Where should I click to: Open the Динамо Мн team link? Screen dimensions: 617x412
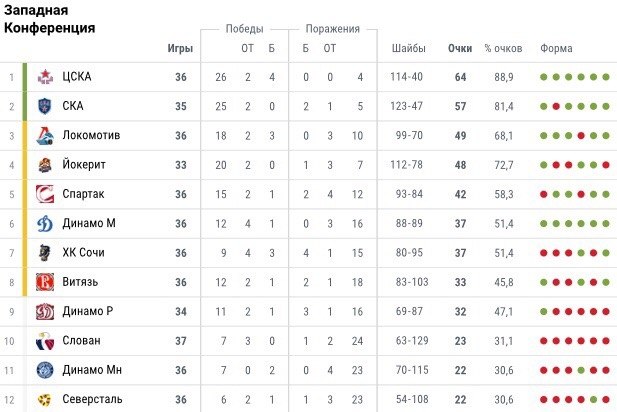pyautogui.click(x=92, y=370)
